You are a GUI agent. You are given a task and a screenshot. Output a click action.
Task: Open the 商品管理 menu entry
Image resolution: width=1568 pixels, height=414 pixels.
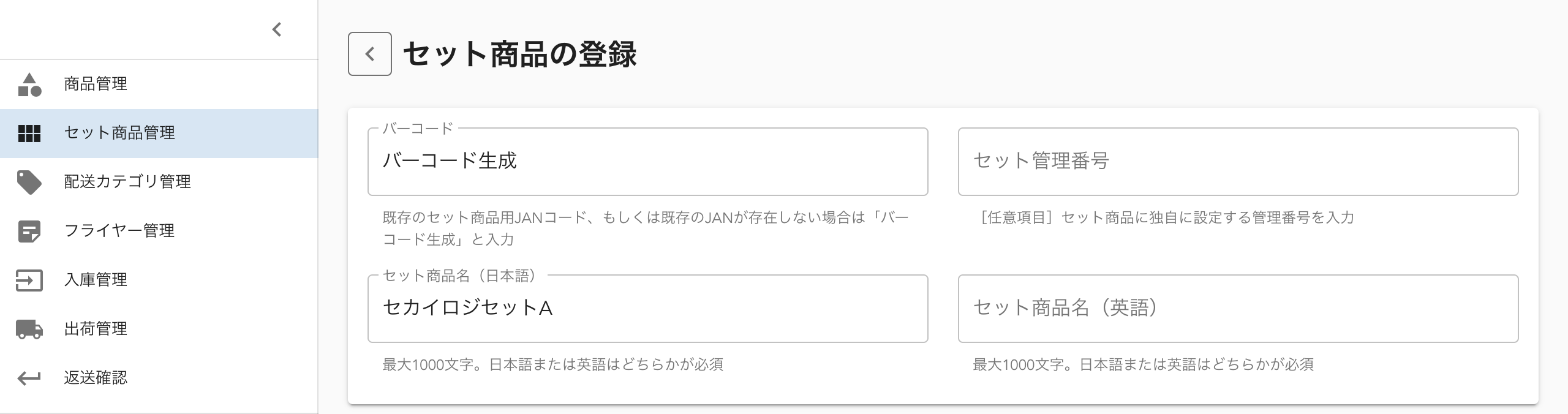[95, 85]
